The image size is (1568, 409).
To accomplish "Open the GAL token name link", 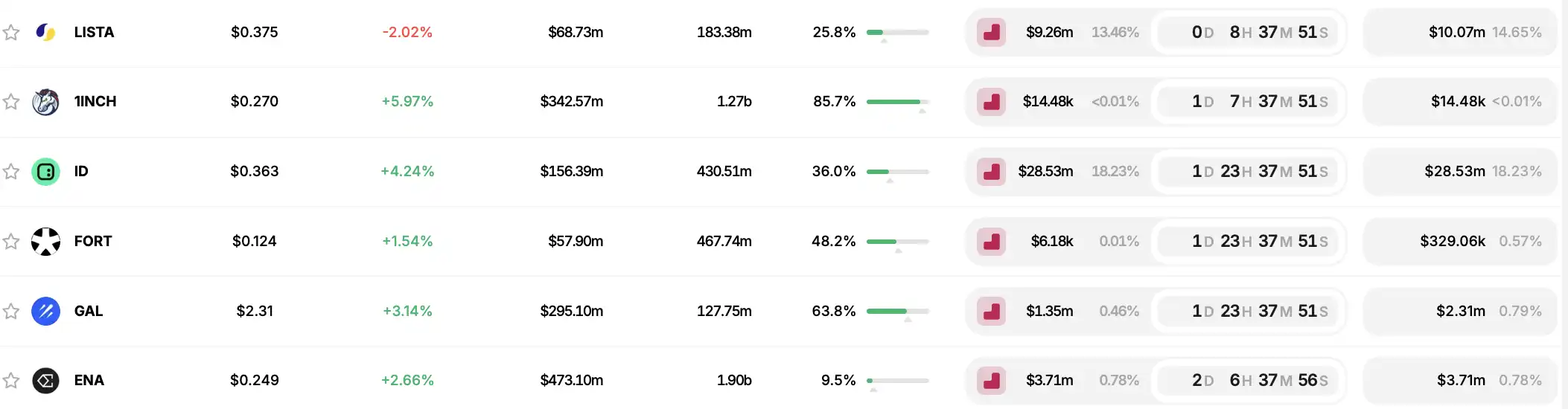I will pyautogui.click(x=89, y=311).
